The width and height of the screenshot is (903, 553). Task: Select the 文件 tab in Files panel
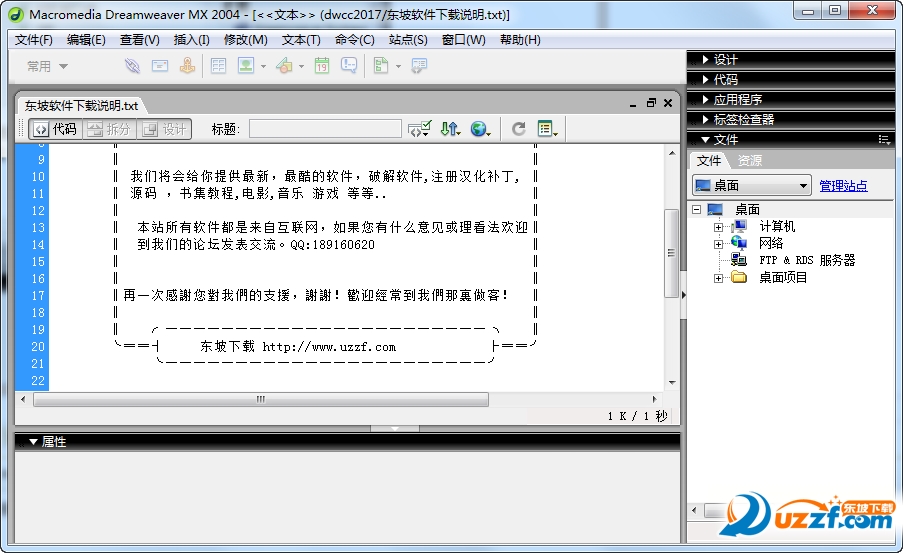[x=708, y=161]
